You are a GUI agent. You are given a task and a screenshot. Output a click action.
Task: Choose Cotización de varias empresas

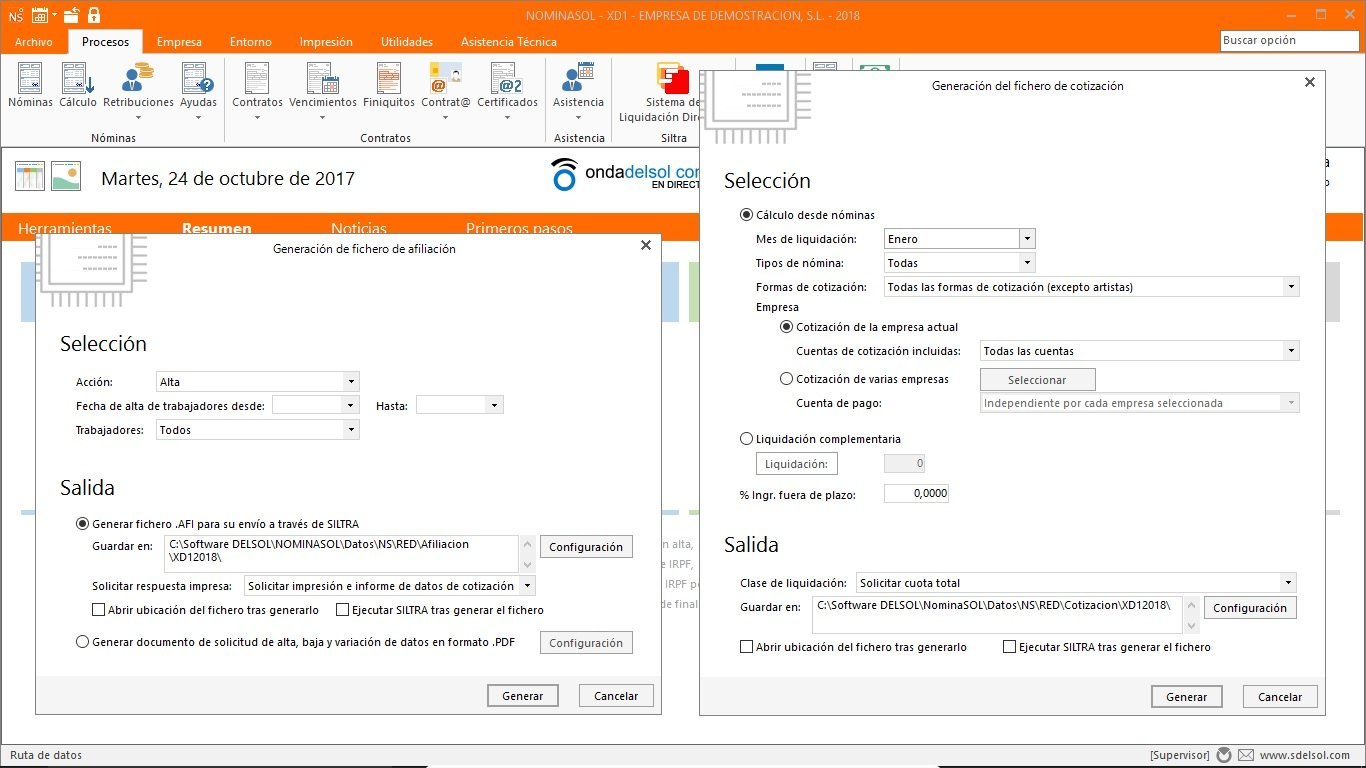tap(786, 379)
